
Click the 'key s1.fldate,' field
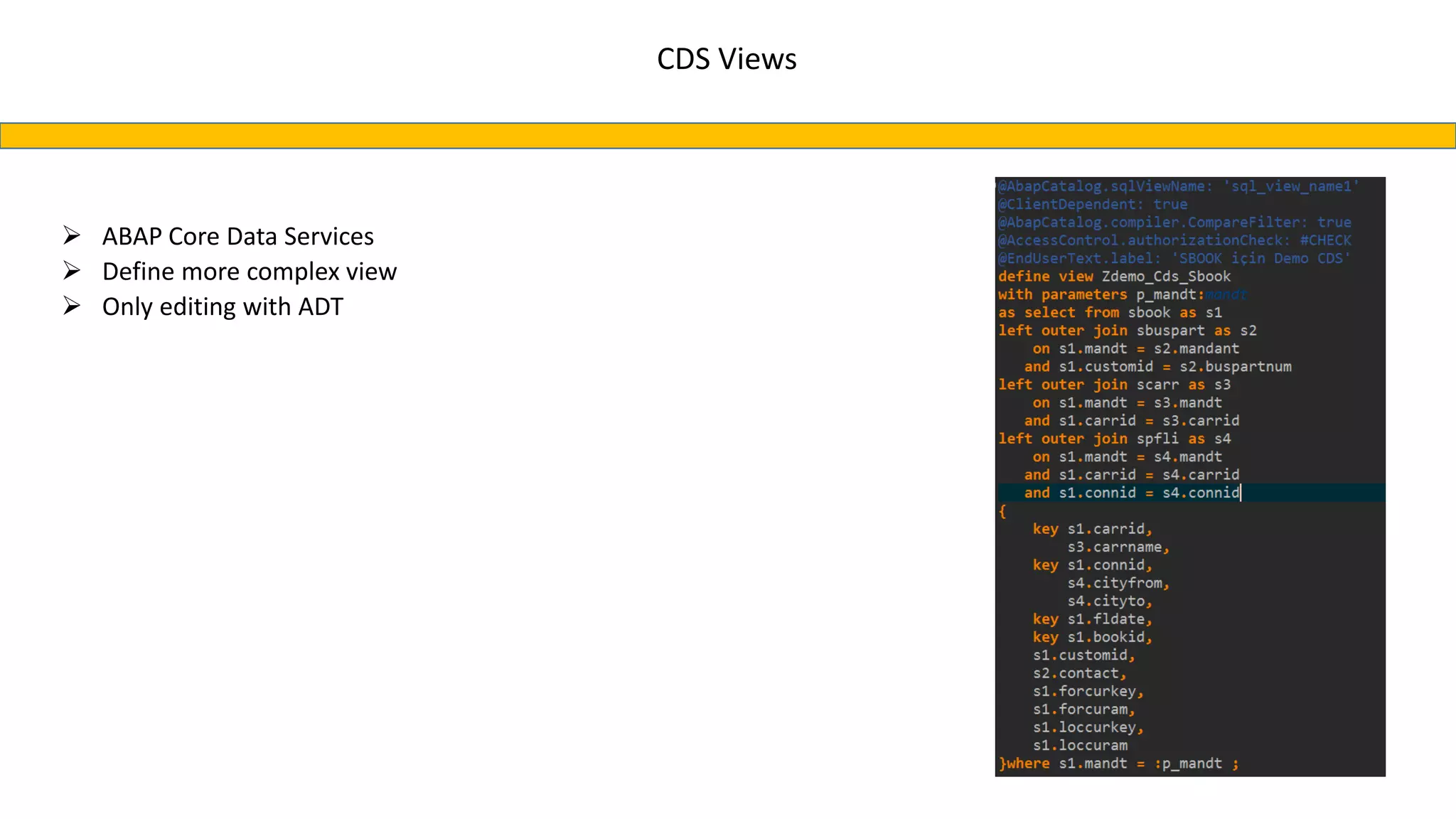(1093, 619)
